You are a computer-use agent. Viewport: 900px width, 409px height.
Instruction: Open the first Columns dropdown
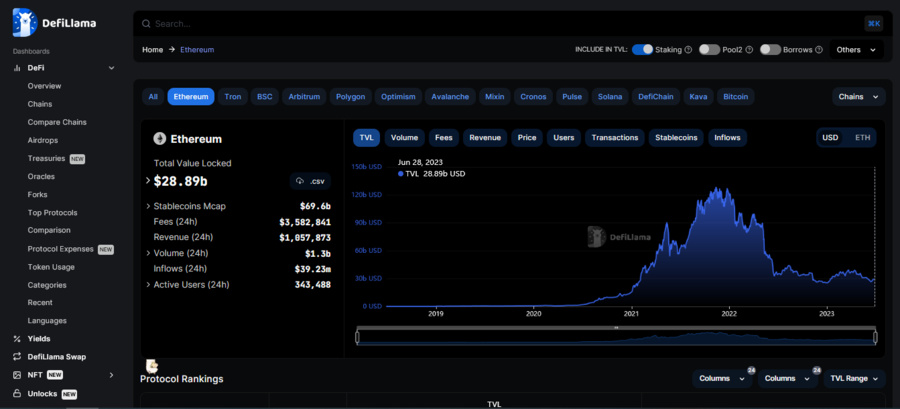pos(721,379)
